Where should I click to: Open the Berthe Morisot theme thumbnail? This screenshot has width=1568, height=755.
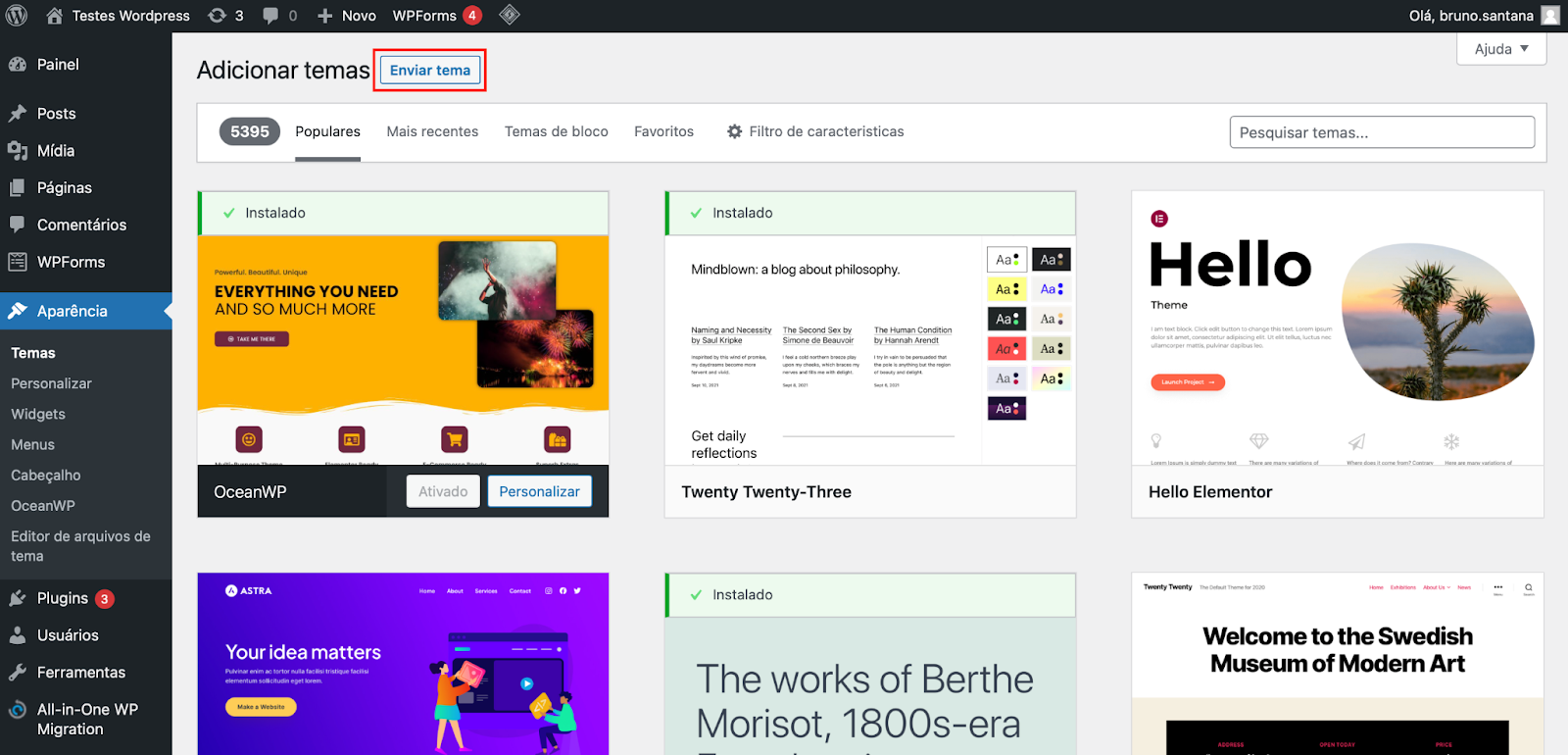870,686
